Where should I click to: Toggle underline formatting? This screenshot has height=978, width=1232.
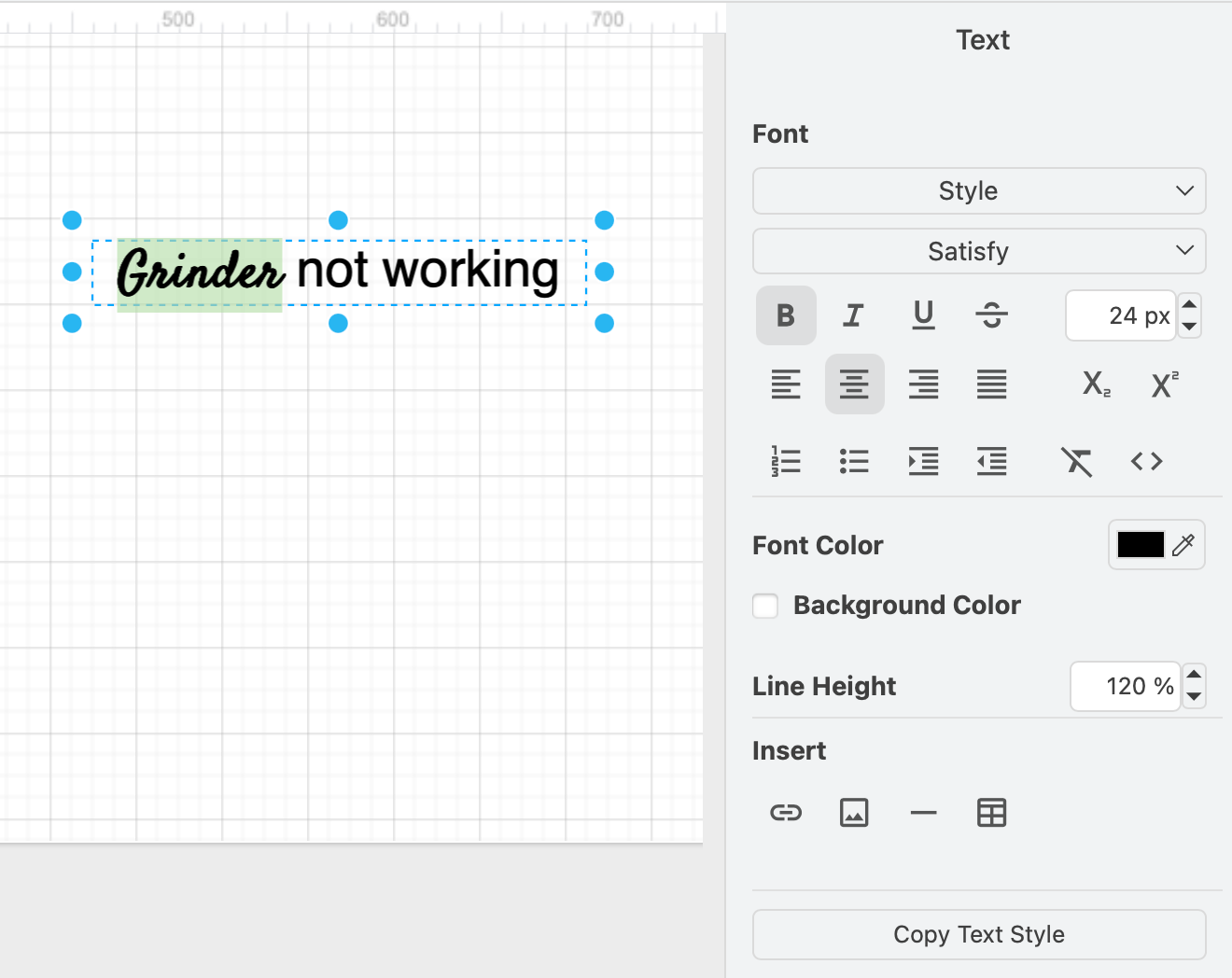923,315
